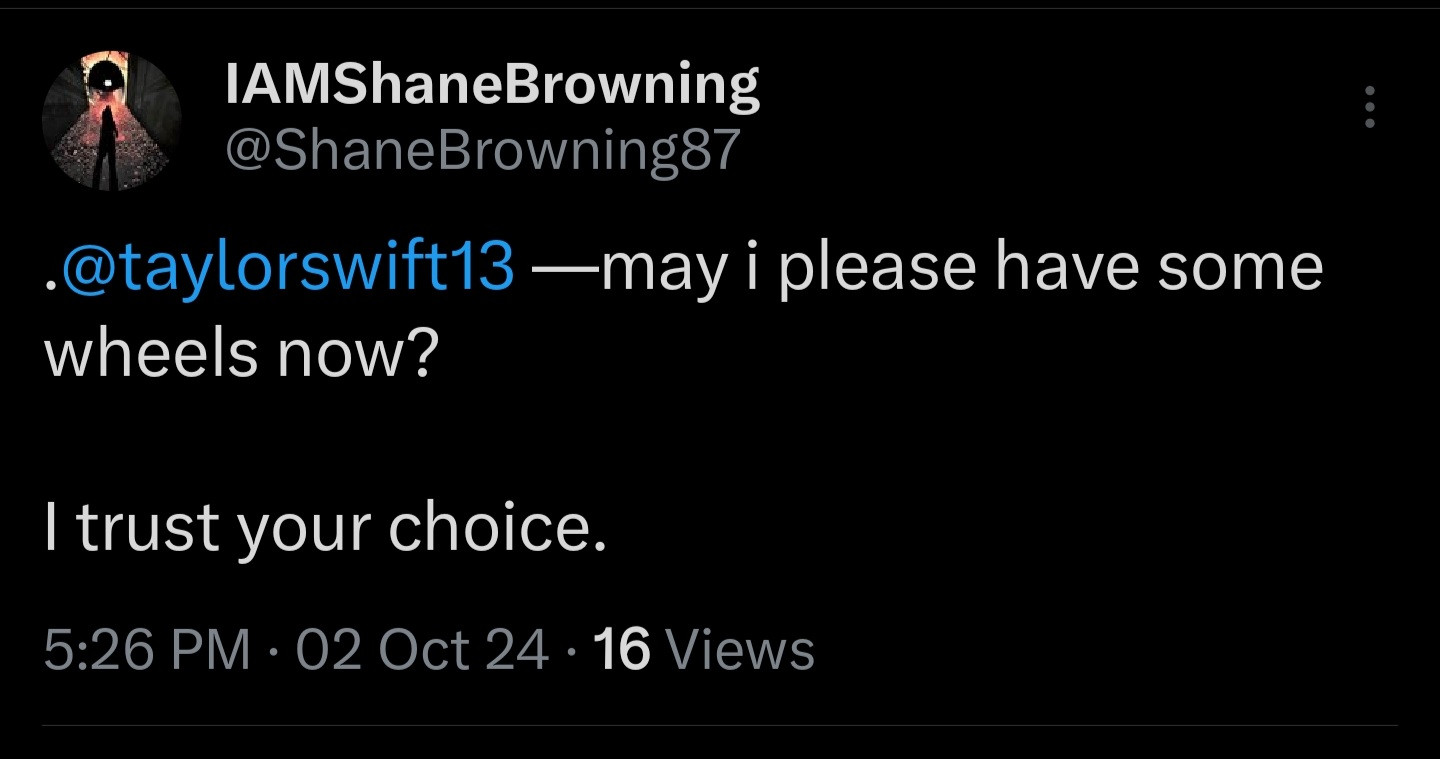Screen dimensions: 1440x759
Task: Open the three-dot more options menu
Action: click(x=1370, y=106)
